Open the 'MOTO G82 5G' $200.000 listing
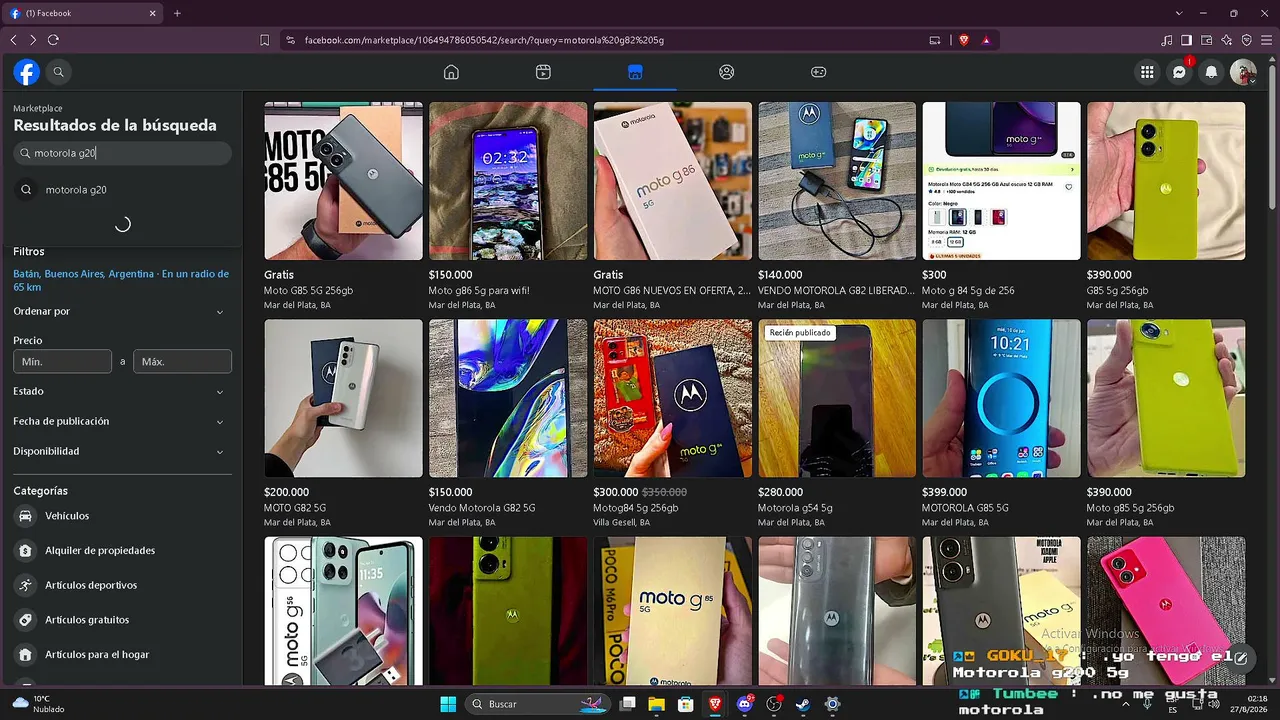 [x=343, y=424]
